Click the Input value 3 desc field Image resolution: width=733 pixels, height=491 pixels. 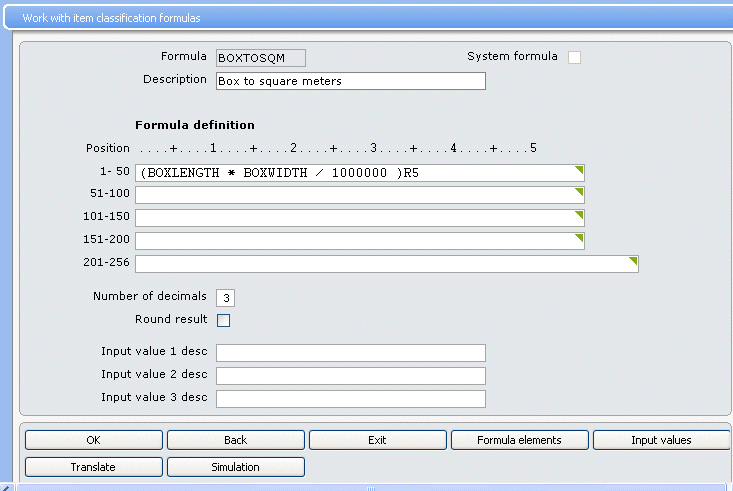pos(350,399)
